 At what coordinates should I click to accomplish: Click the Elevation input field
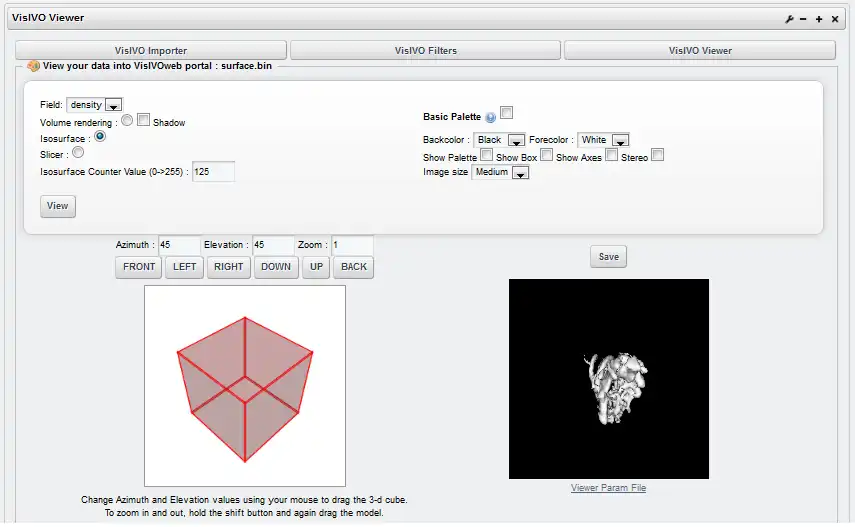[x=273, y=245]
